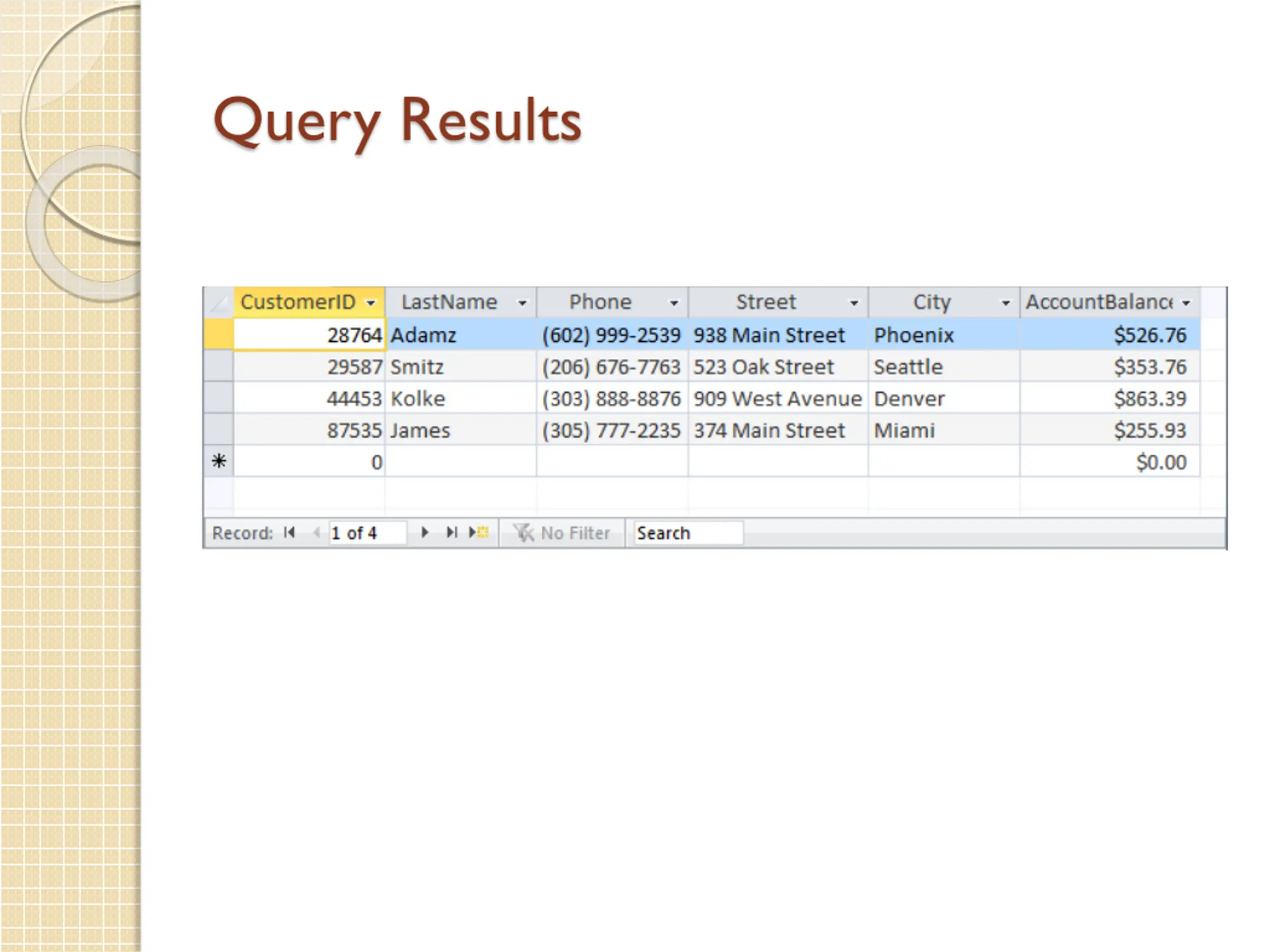Click balance $255.93

pyautogui.click(x=1110, y=430)
